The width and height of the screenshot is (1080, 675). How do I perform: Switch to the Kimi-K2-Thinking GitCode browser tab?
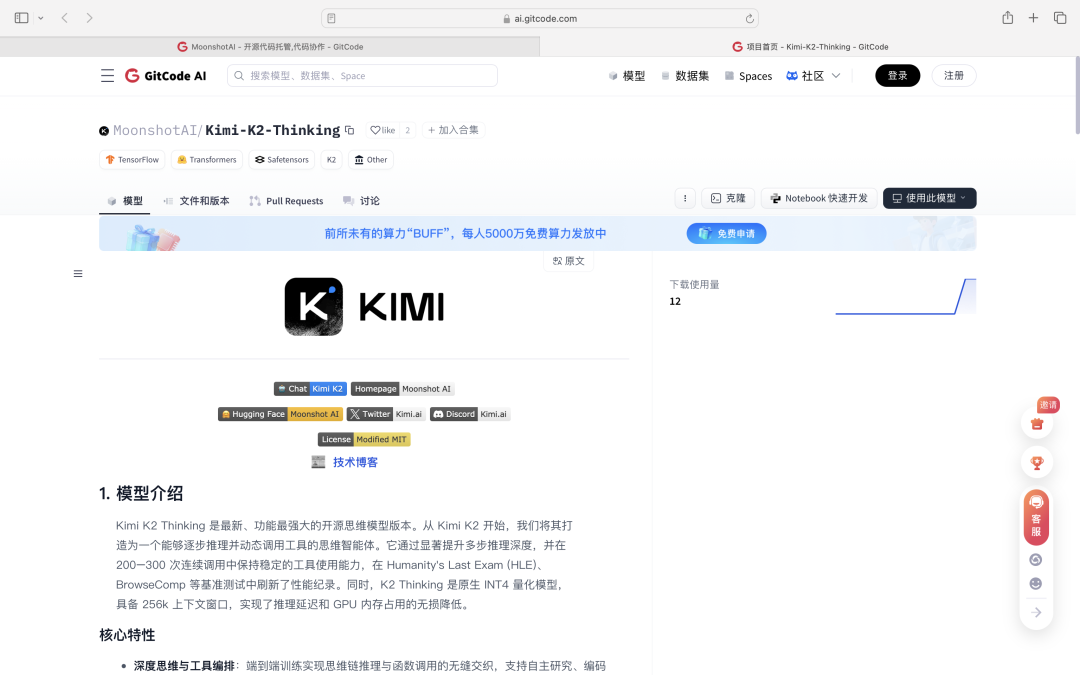click(810, 47)
